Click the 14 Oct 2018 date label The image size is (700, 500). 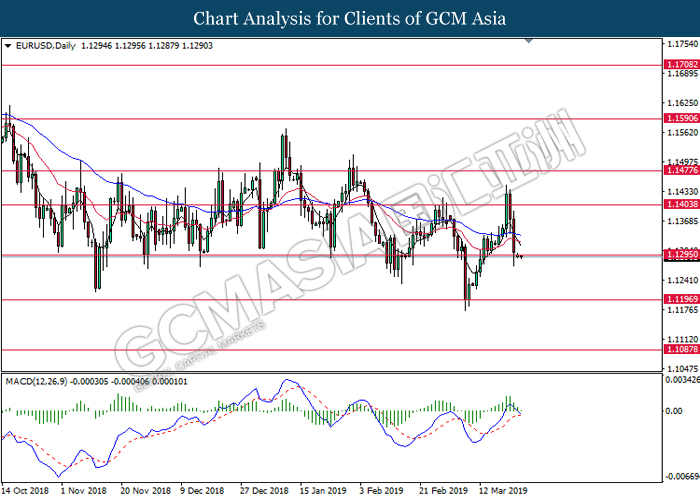[x=25, y=491]
